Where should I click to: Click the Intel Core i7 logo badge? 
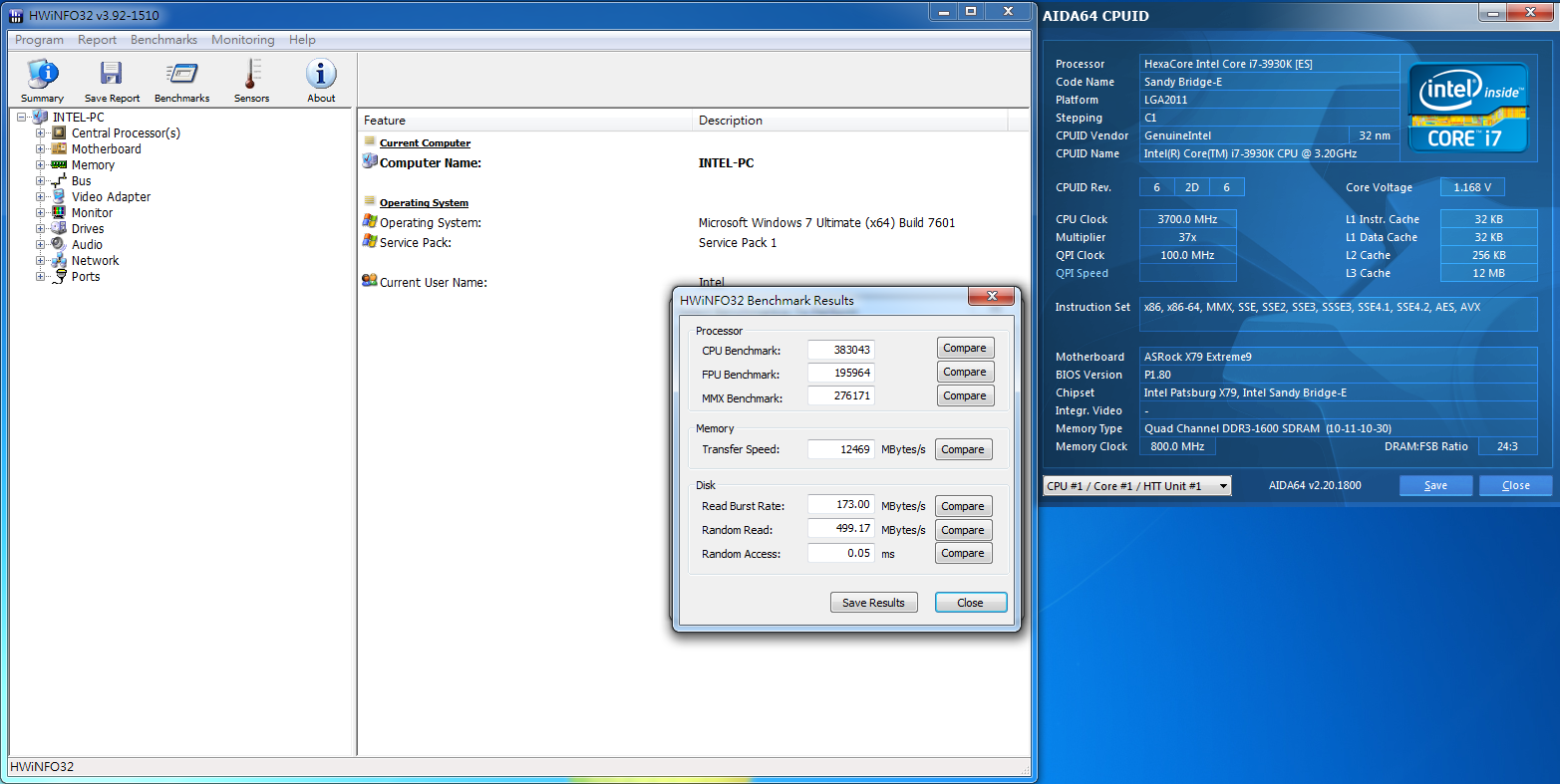point(1467,107)
